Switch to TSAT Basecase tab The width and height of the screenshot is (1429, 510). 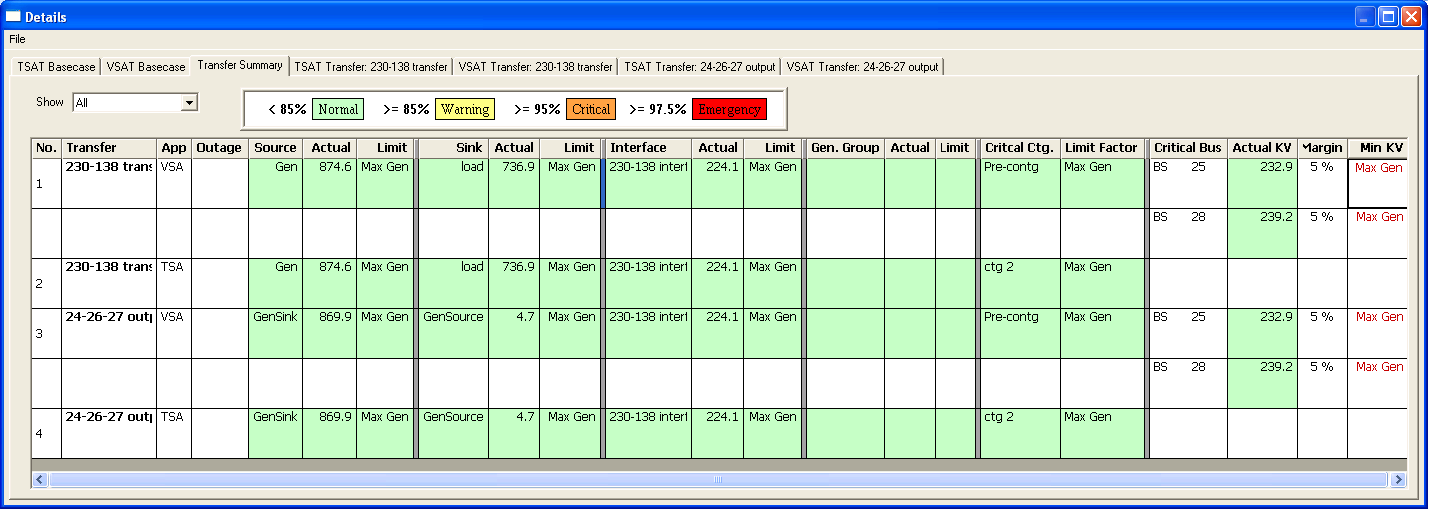click(x=56, y=67)
